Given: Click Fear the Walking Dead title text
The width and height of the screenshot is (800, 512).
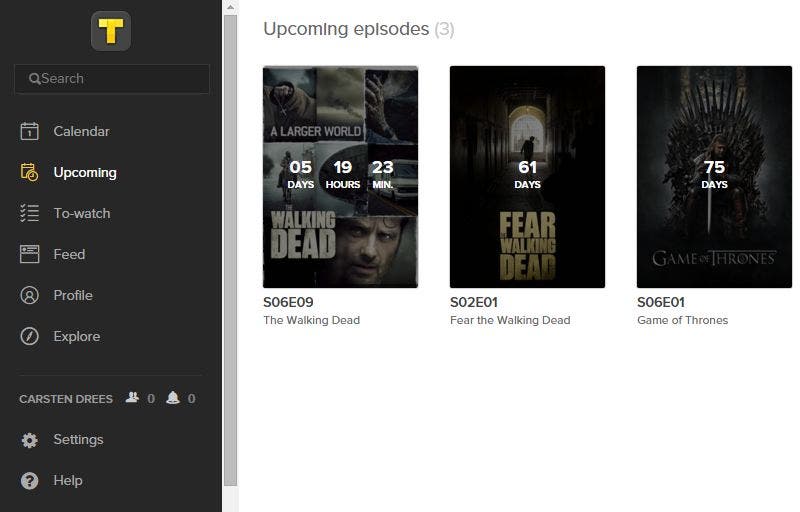Looking at the screenshot, I should [x=510, y=320].
